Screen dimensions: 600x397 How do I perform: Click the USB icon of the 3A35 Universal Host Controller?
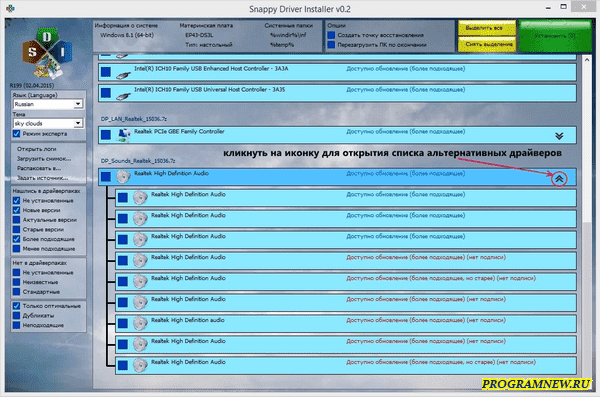click(123, 96)
